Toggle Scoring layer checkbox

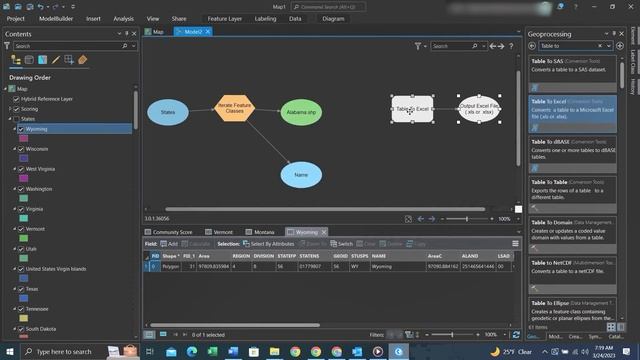click(x=16, y=109)
